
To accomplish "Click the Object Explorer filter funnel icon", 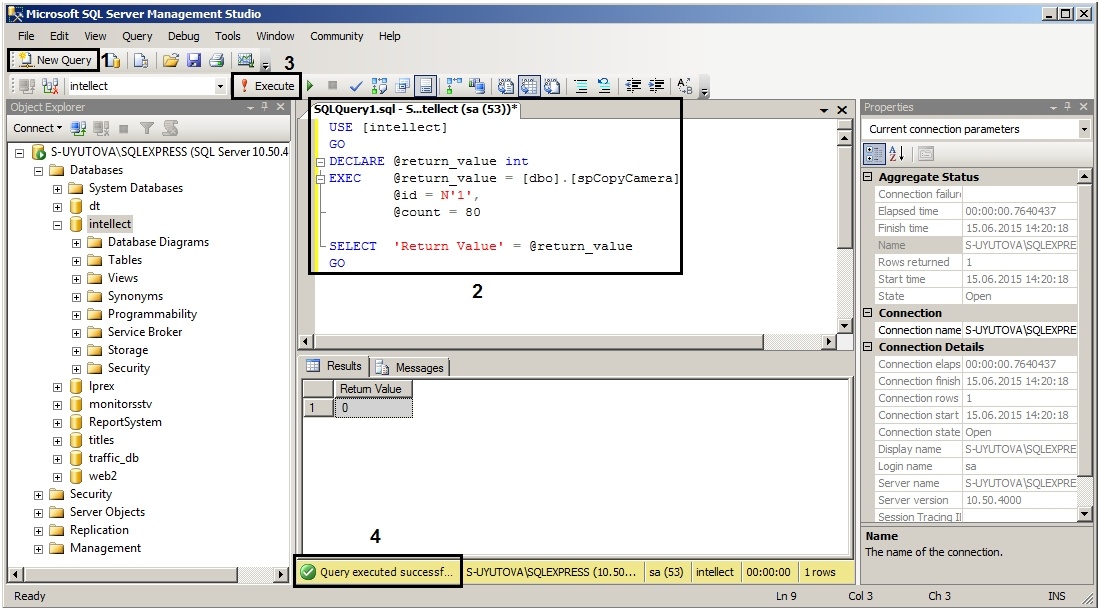I will (x=147, y=128).
